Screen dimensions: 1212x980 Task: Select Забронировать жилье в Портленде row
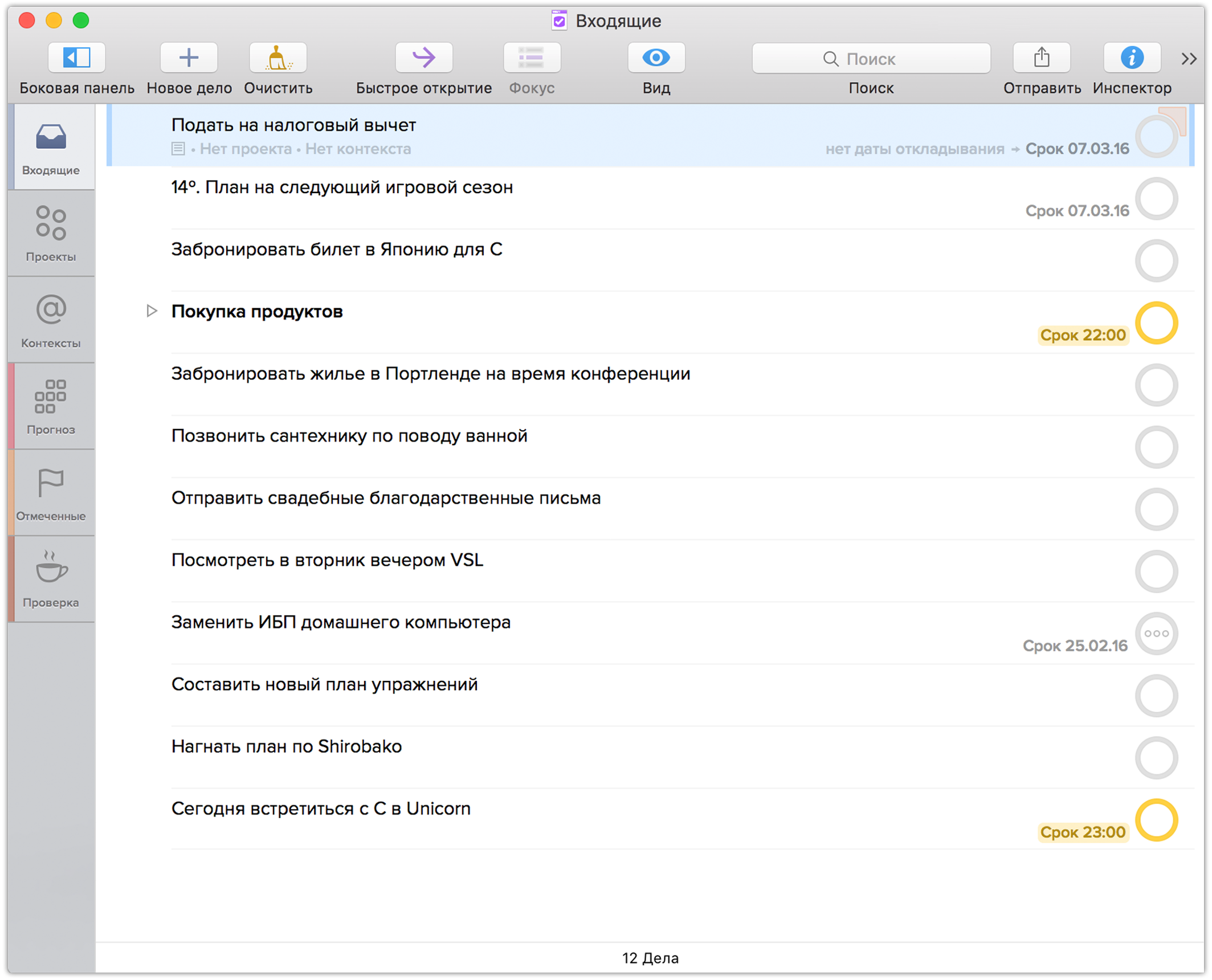tap(431, 373)
